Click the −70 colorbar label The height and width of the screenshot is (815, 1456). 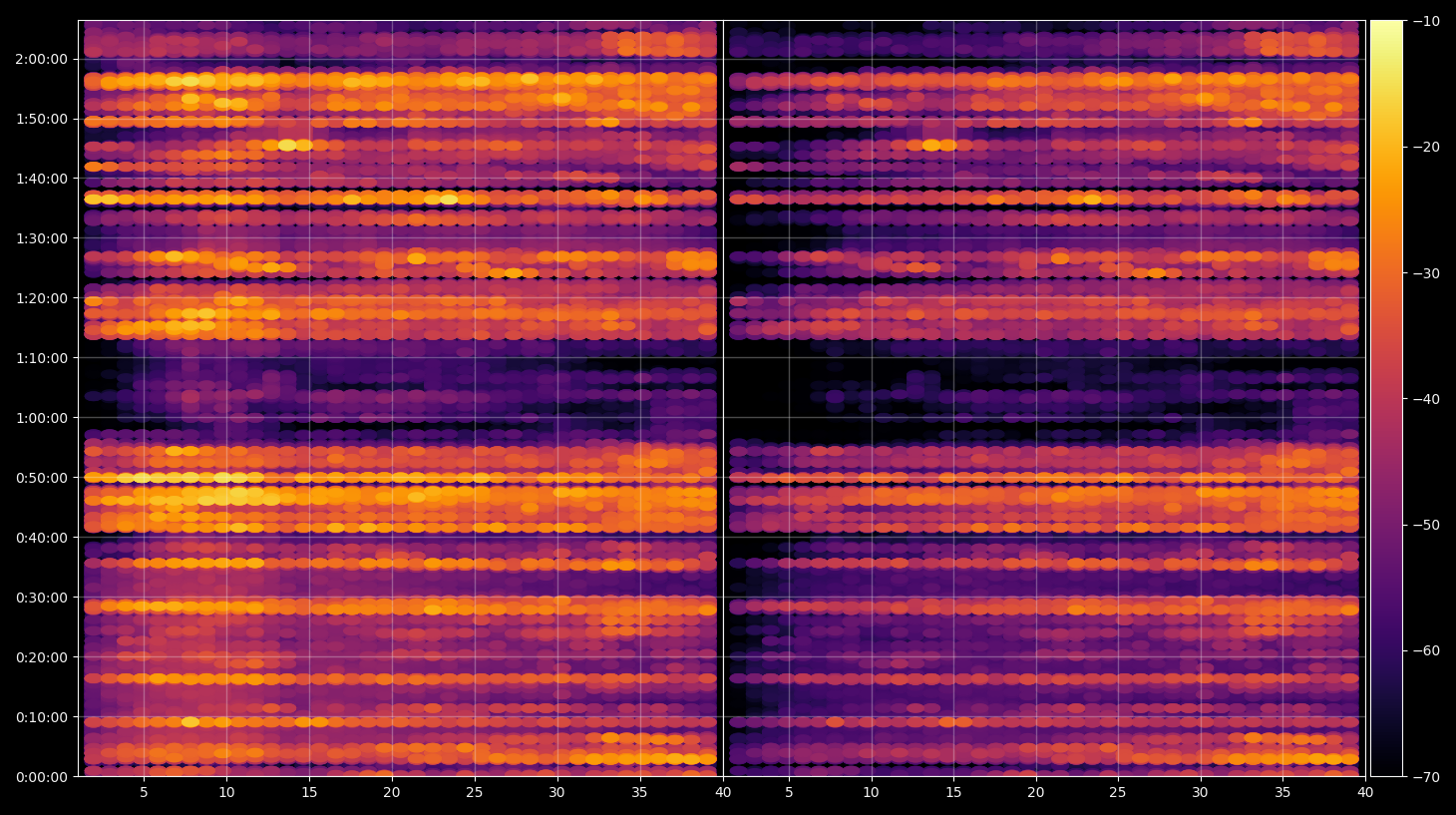tap(1426, 776)
